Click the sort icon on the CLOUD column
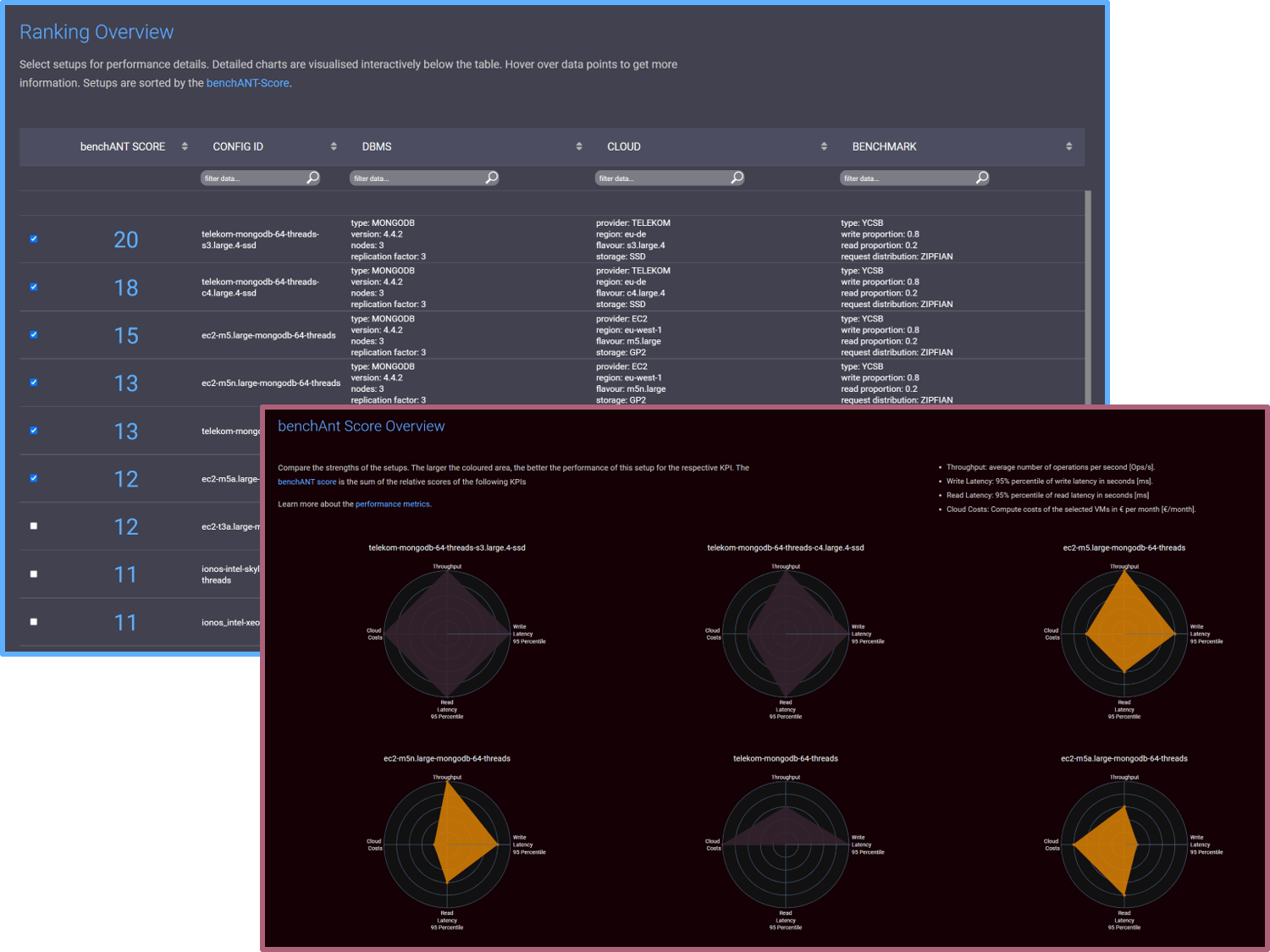Screen dimensions: 1270x952 pyautogui.click(x=824, y=146)
